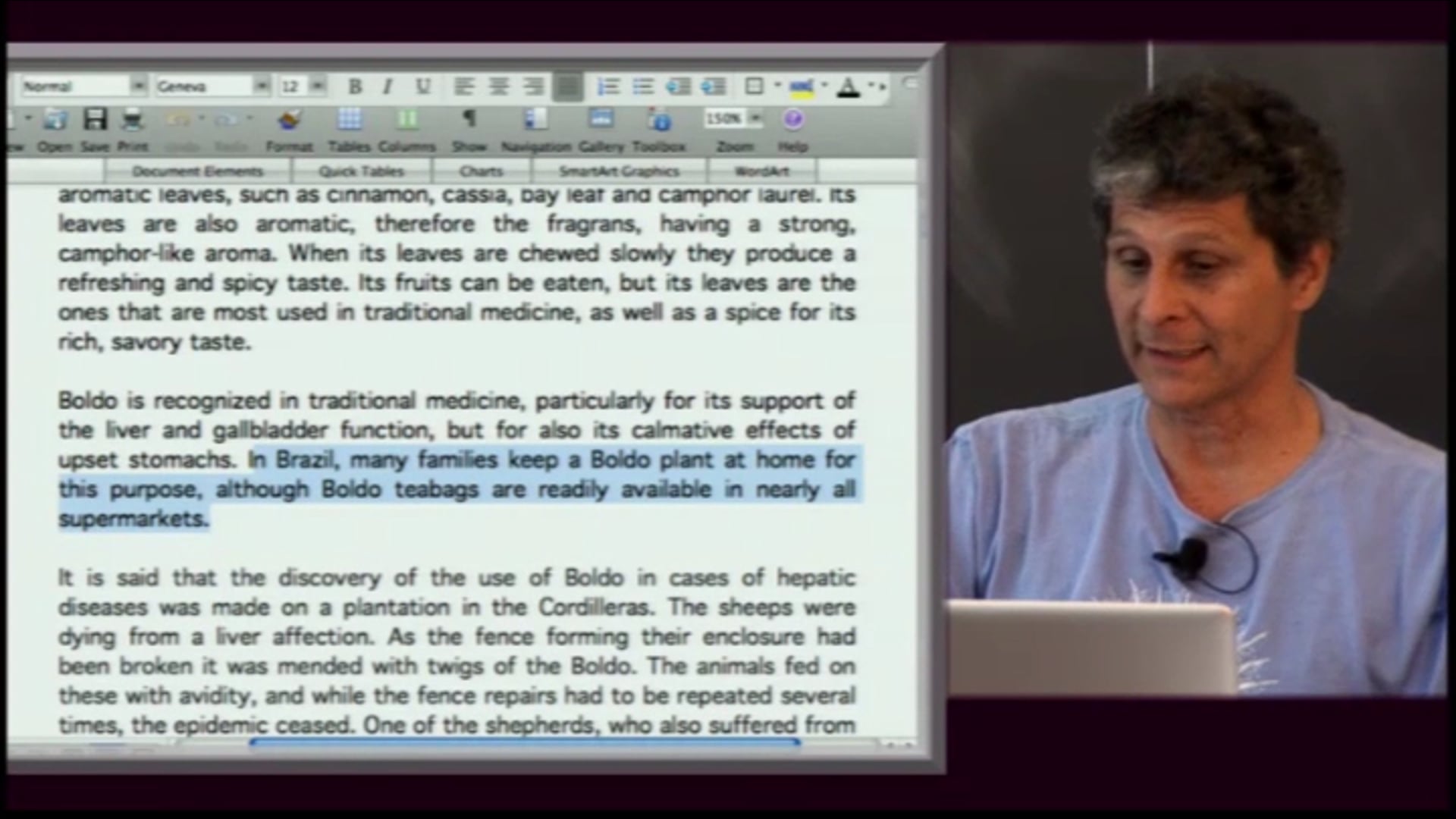Click the purple Help icon
This screenshot has height=819, width=1456.
[x=792, y=119]
